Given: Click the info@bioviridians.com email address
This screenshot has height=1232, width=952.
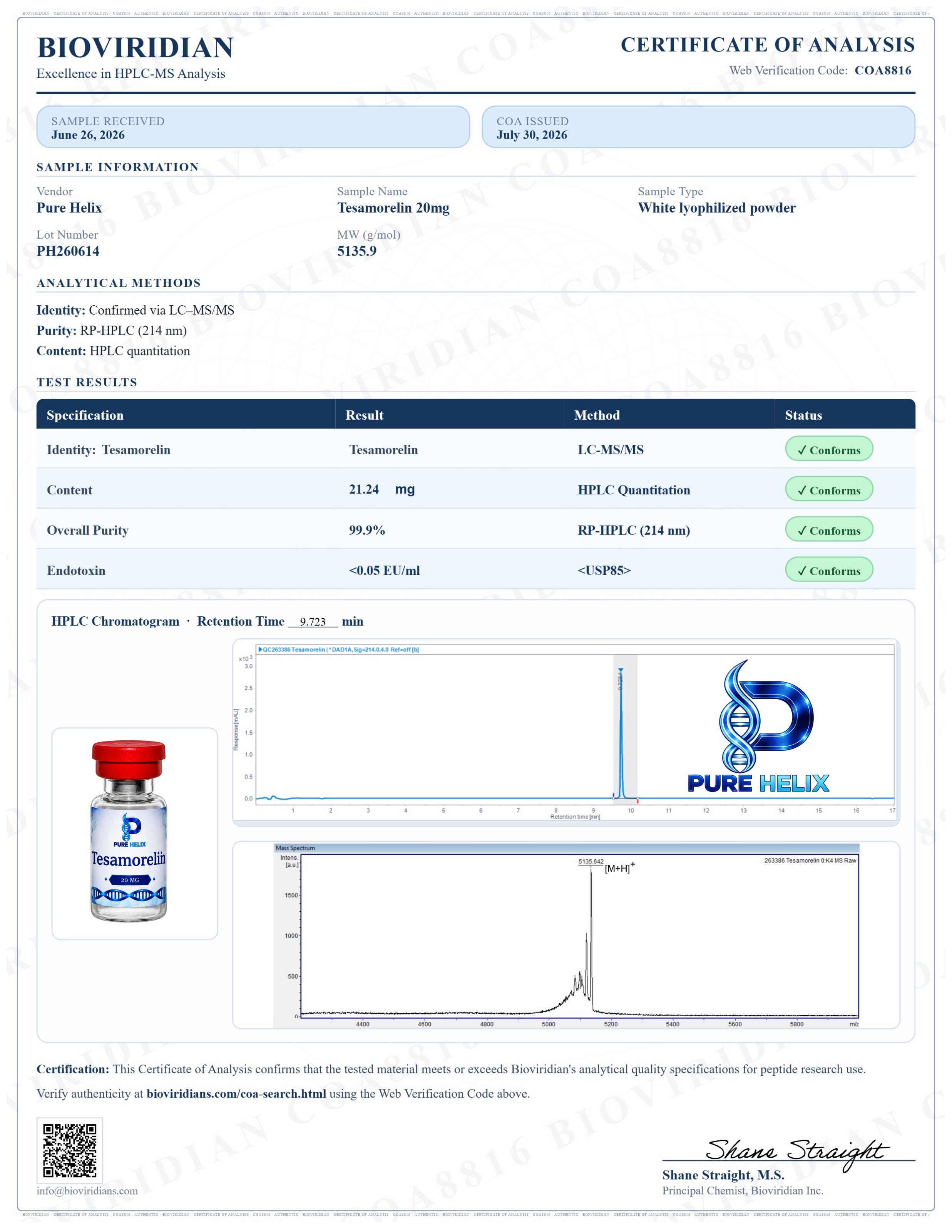Looking at the screenshot, I should [87, 1191].
